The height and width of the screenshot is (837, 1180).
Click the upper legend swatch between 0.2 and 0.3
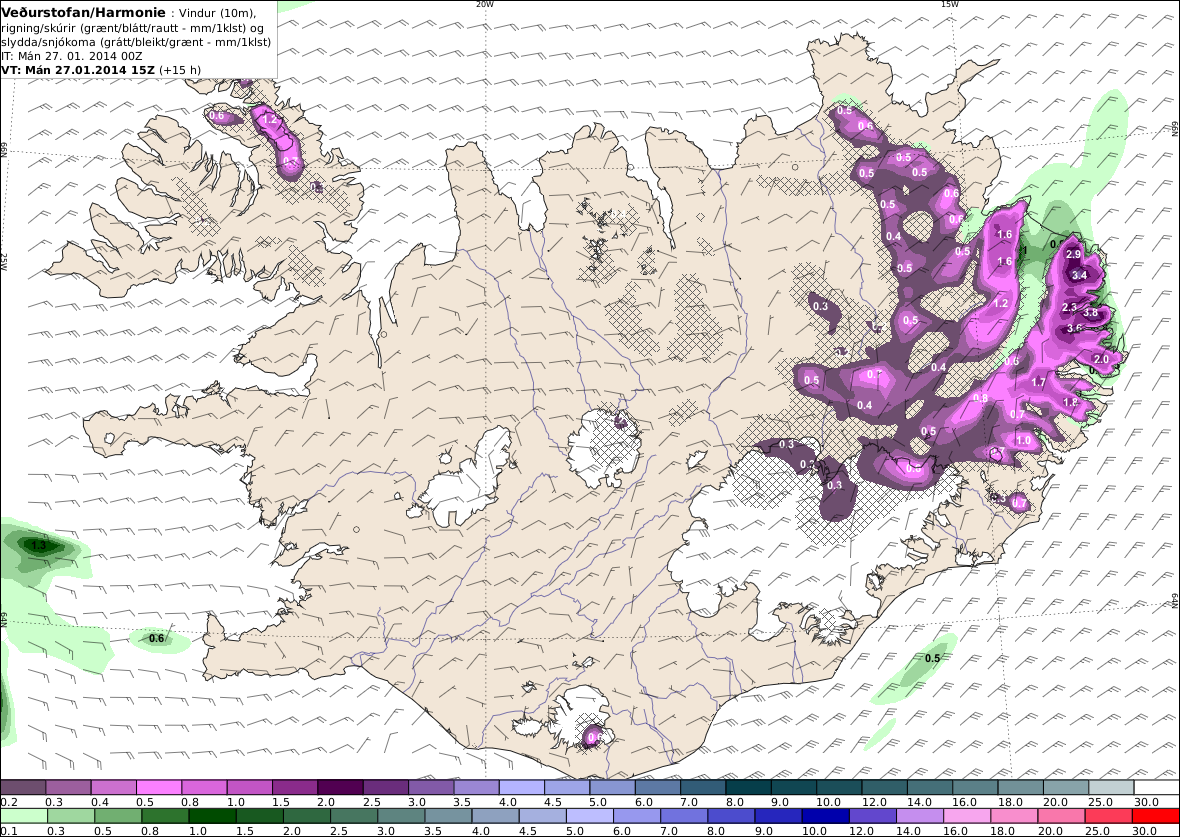tap(23, 788)
